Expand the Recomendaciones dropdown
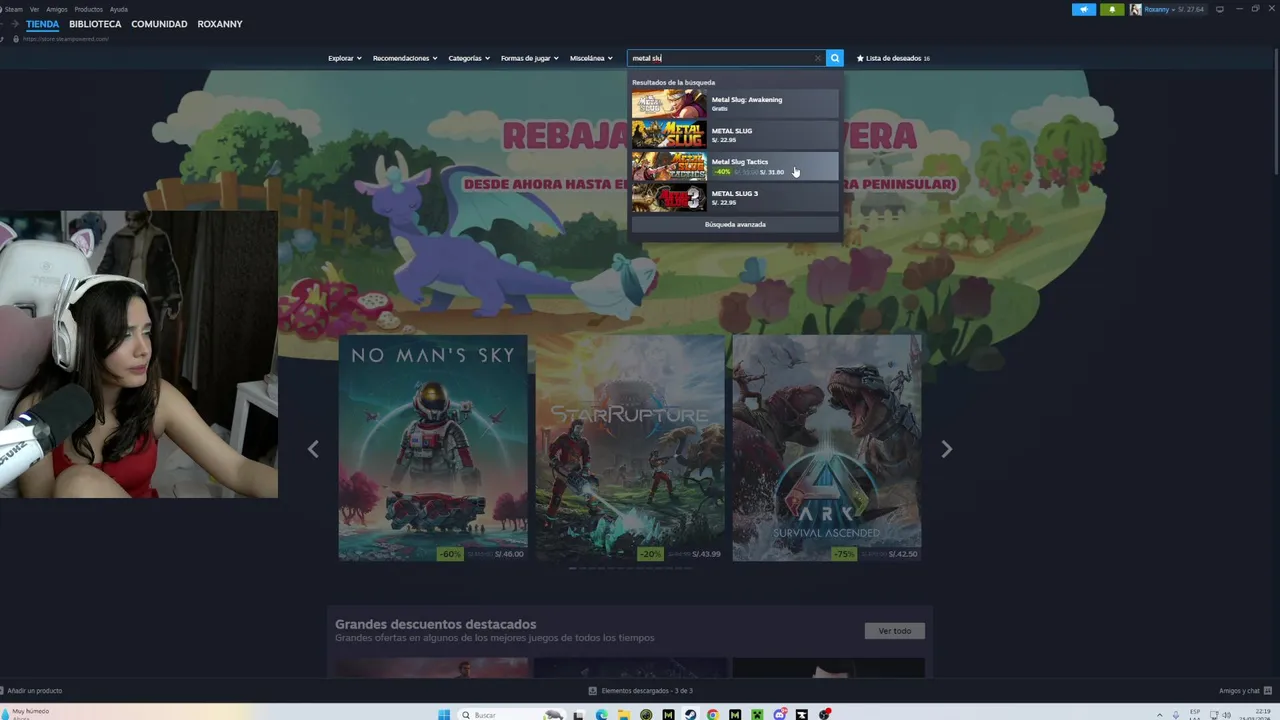1280x720 pixels. pos(405,58)
